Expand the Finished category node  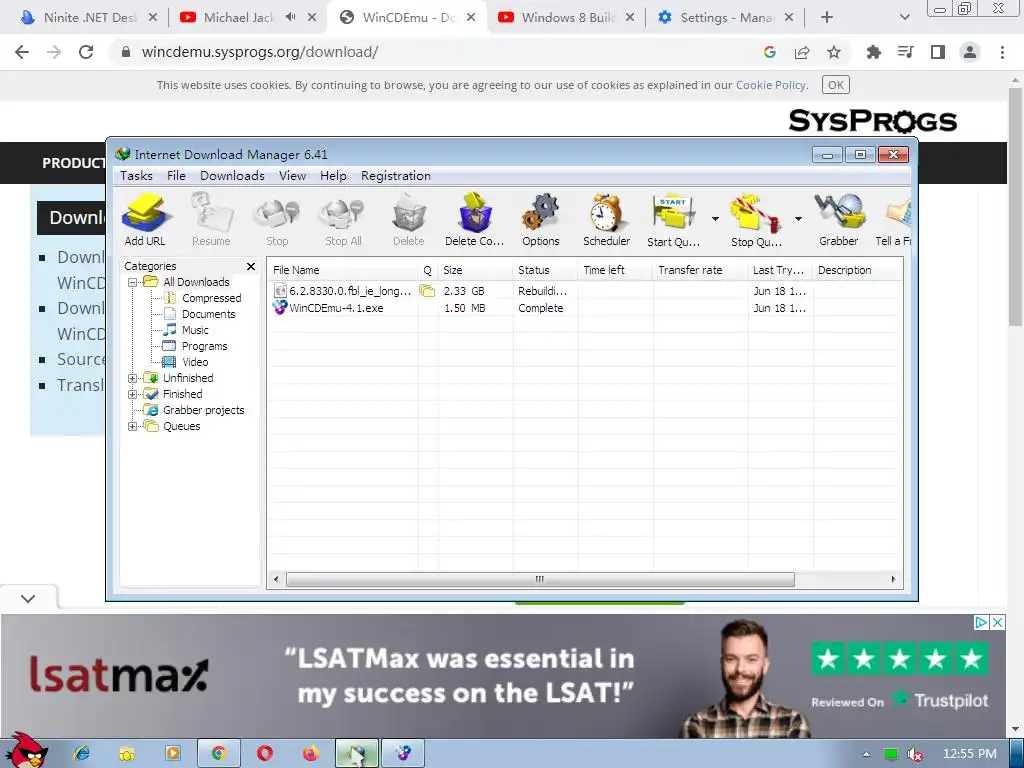pyautogui.click(x=133, y=394)
